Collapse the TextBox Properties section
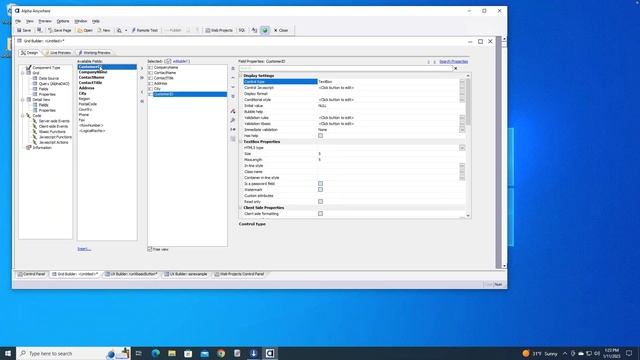 [x=241, y=142]
